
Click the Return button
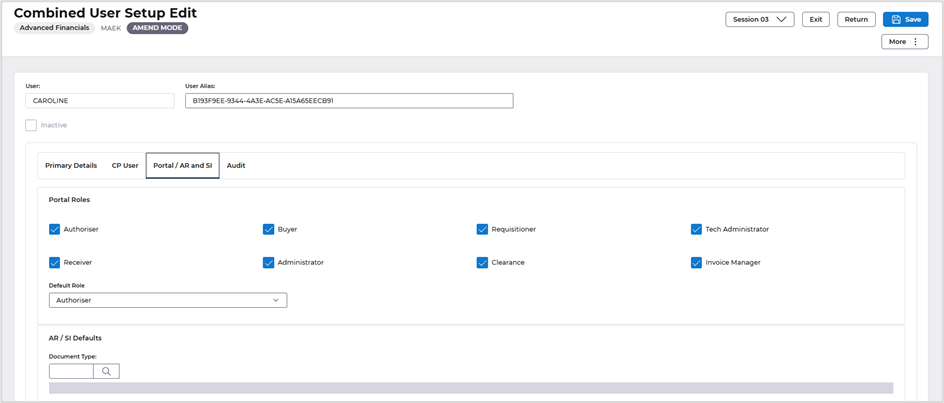[856, 19]
